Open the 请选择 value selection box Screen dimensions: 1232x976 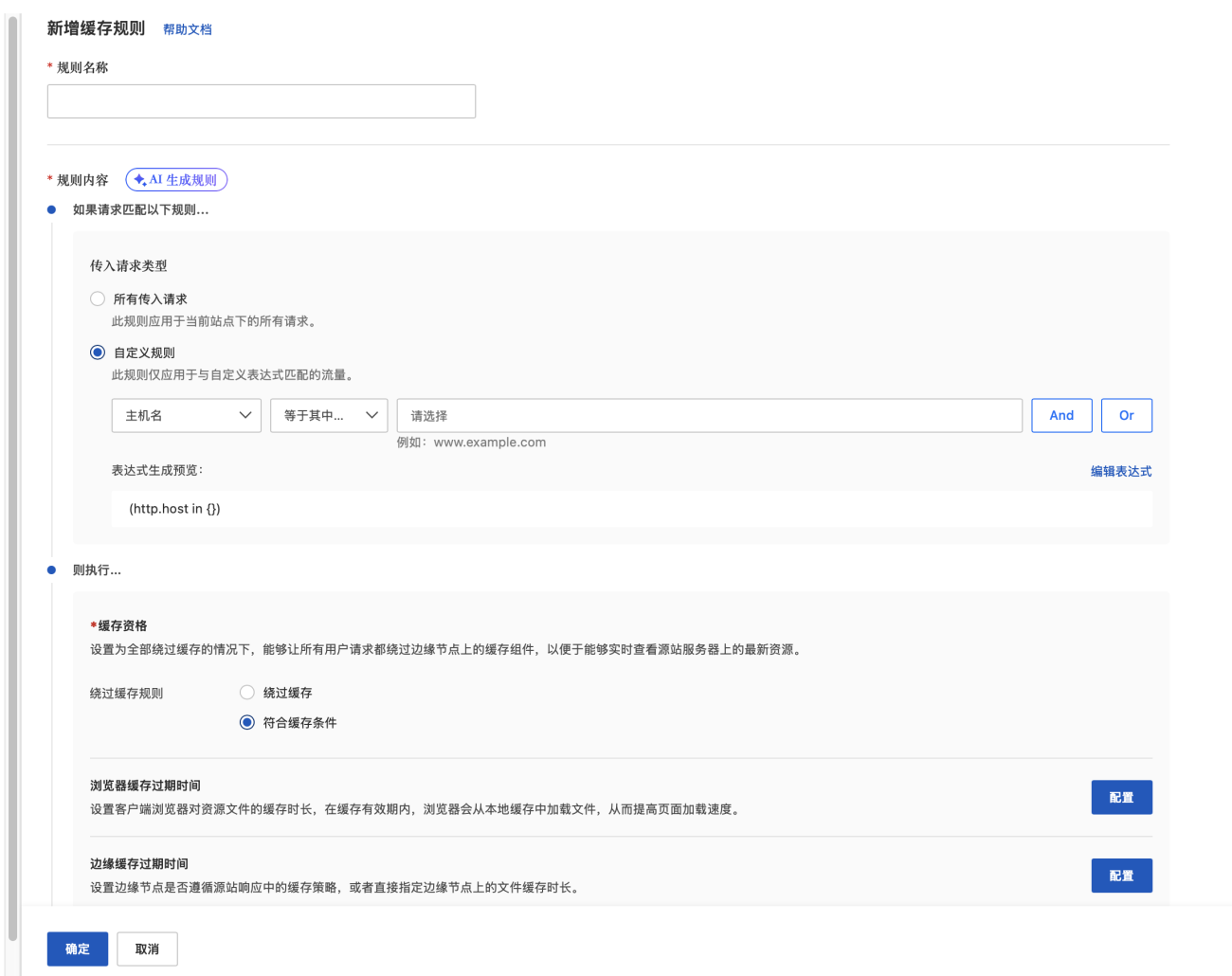(x=709, y=416)
